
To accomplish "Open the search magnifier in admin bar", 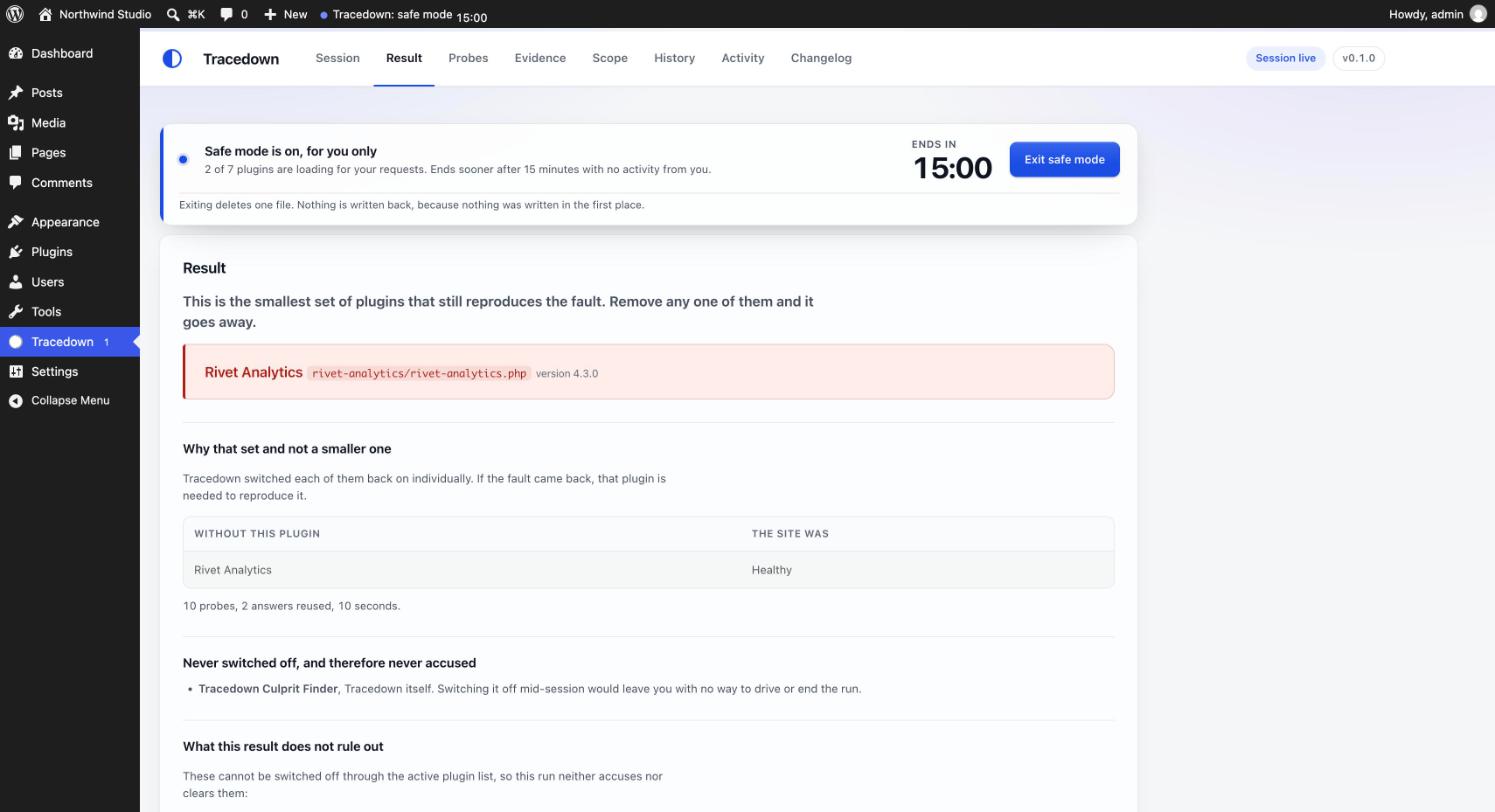I will tap(173, 14).
